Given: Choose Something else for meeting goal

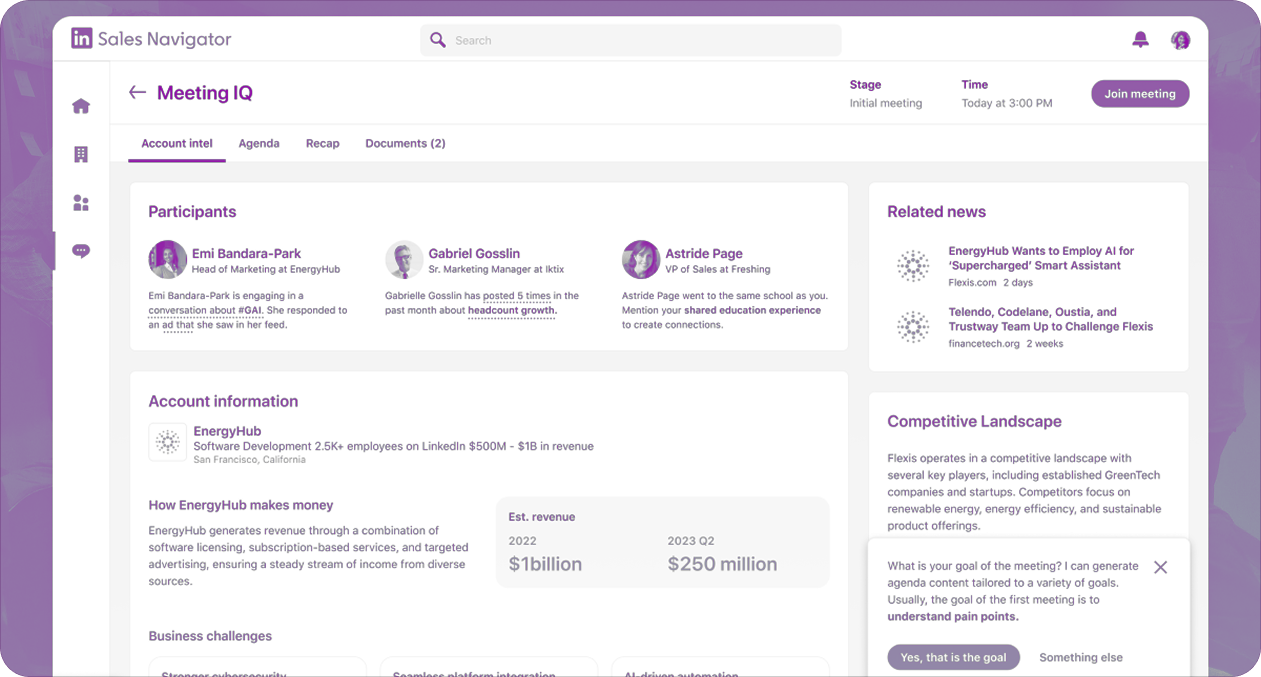Looking at the screenshot, I should [1081, 657].
